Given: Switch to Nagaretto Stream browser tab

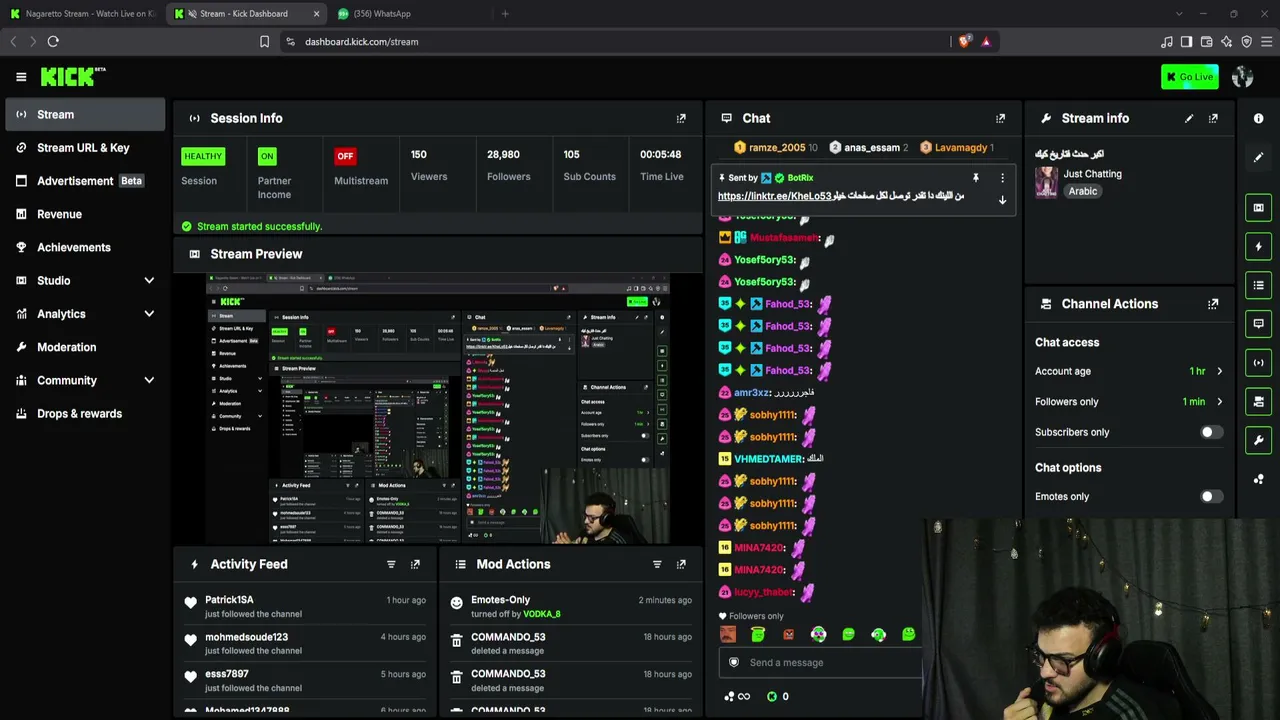Looking at the screenshot, I should click(x=82, y=14).
